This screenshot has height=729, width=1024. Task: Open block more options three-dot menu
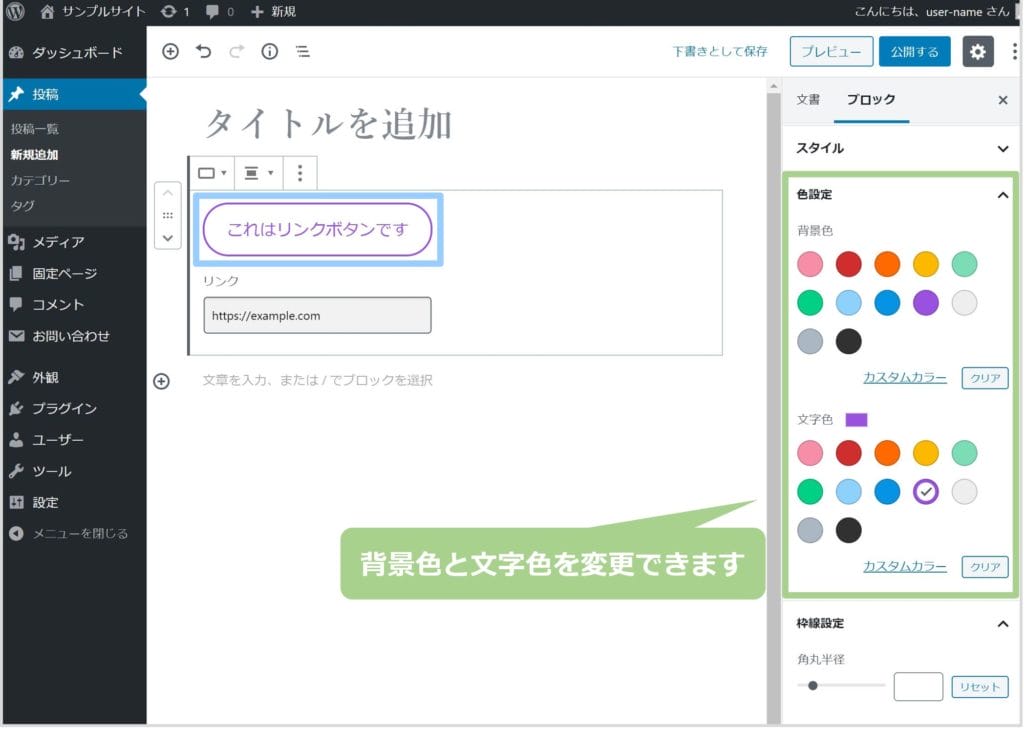pyautogui.click(x=300, y=173)
